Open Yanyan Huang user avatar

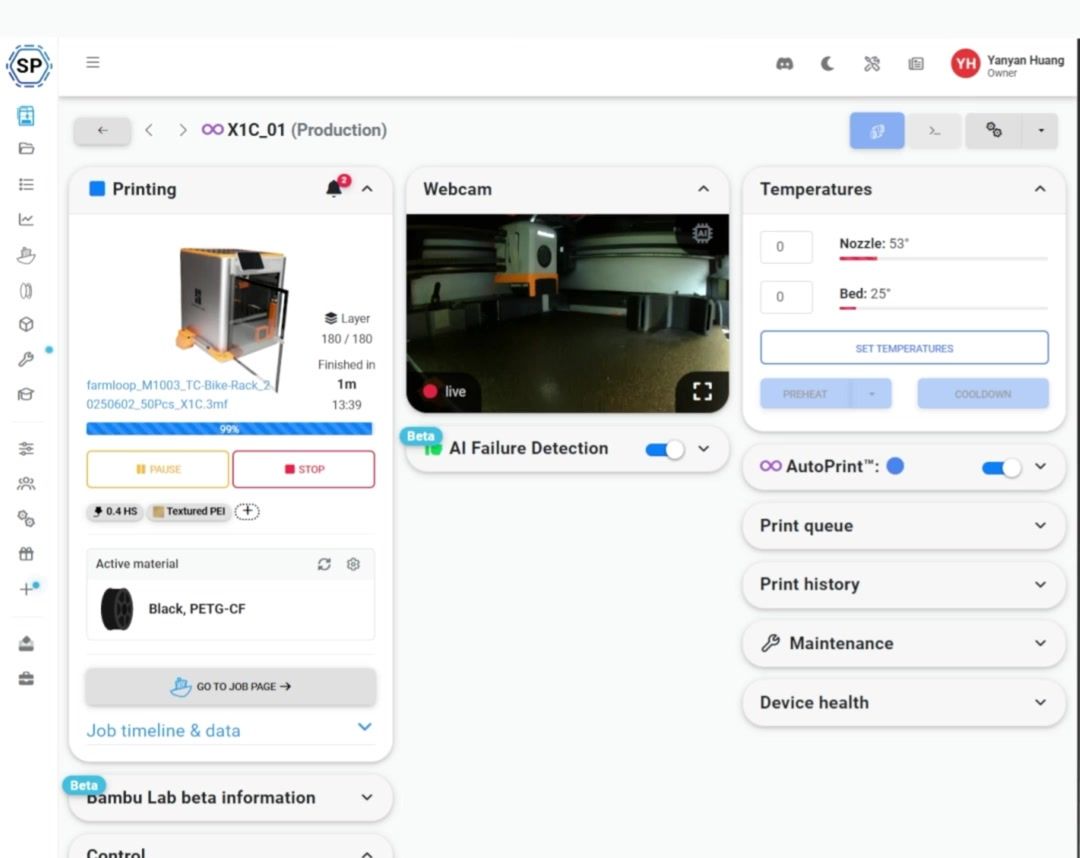965,64
